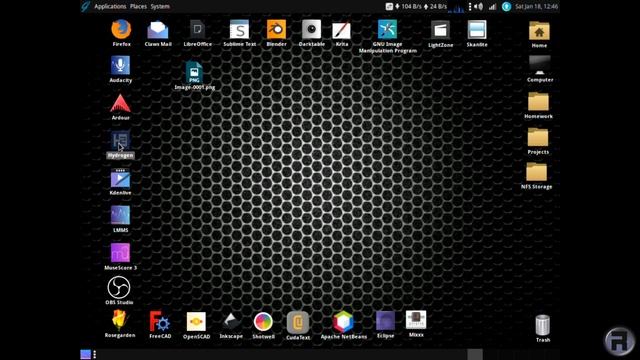Open the Applications menu
The image size is (640, 360).
pyautogui.click(x=110, y=7)
